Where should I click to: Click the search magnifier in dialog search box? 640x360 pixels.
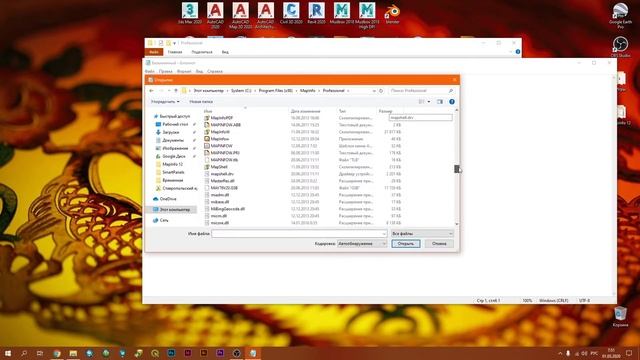coord(451,91)
